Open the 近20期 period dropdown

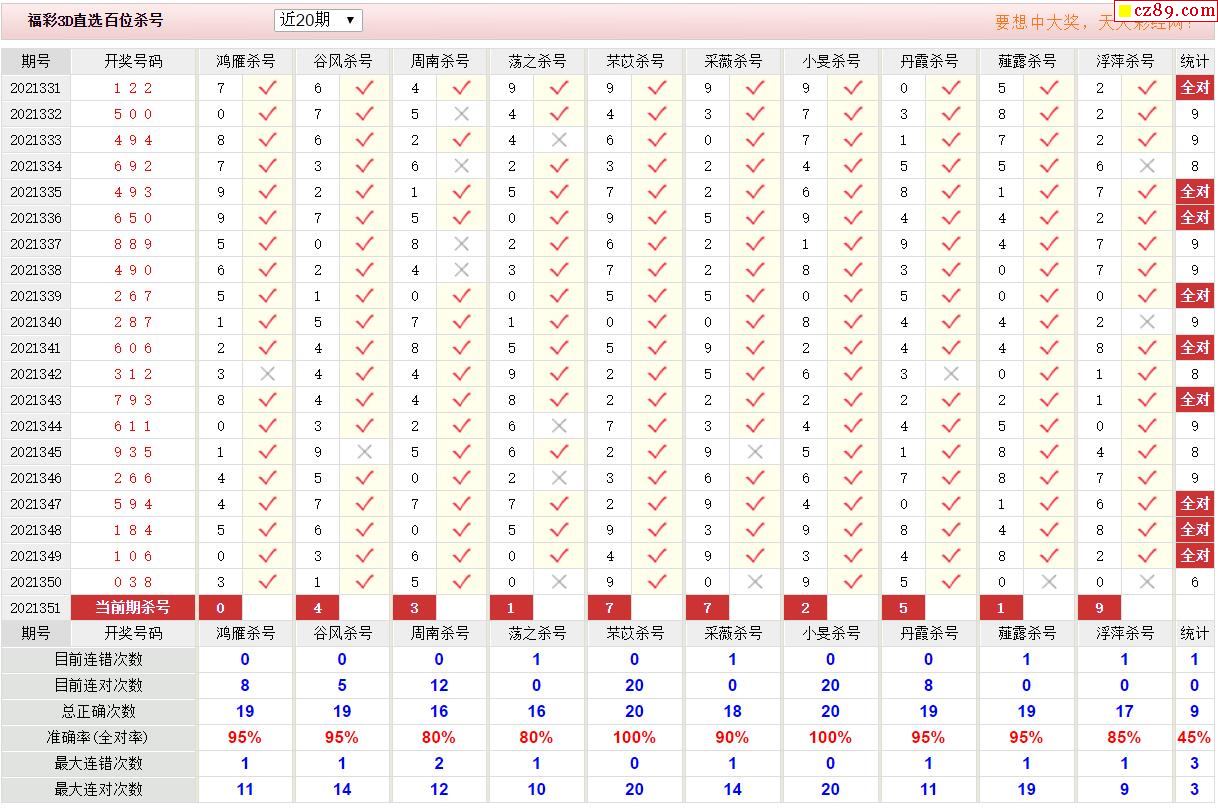pyautogui.click(x=318, y=20)
